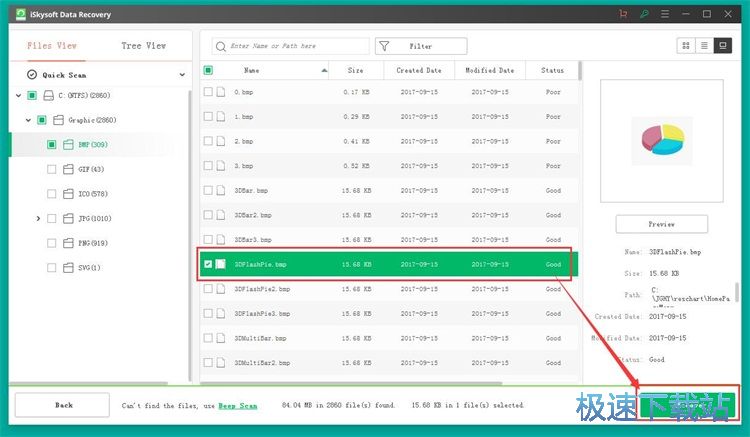Select the 3DBar2.bmp file name
The width and height of the screenshot is (750, 437).
point(253,215)
